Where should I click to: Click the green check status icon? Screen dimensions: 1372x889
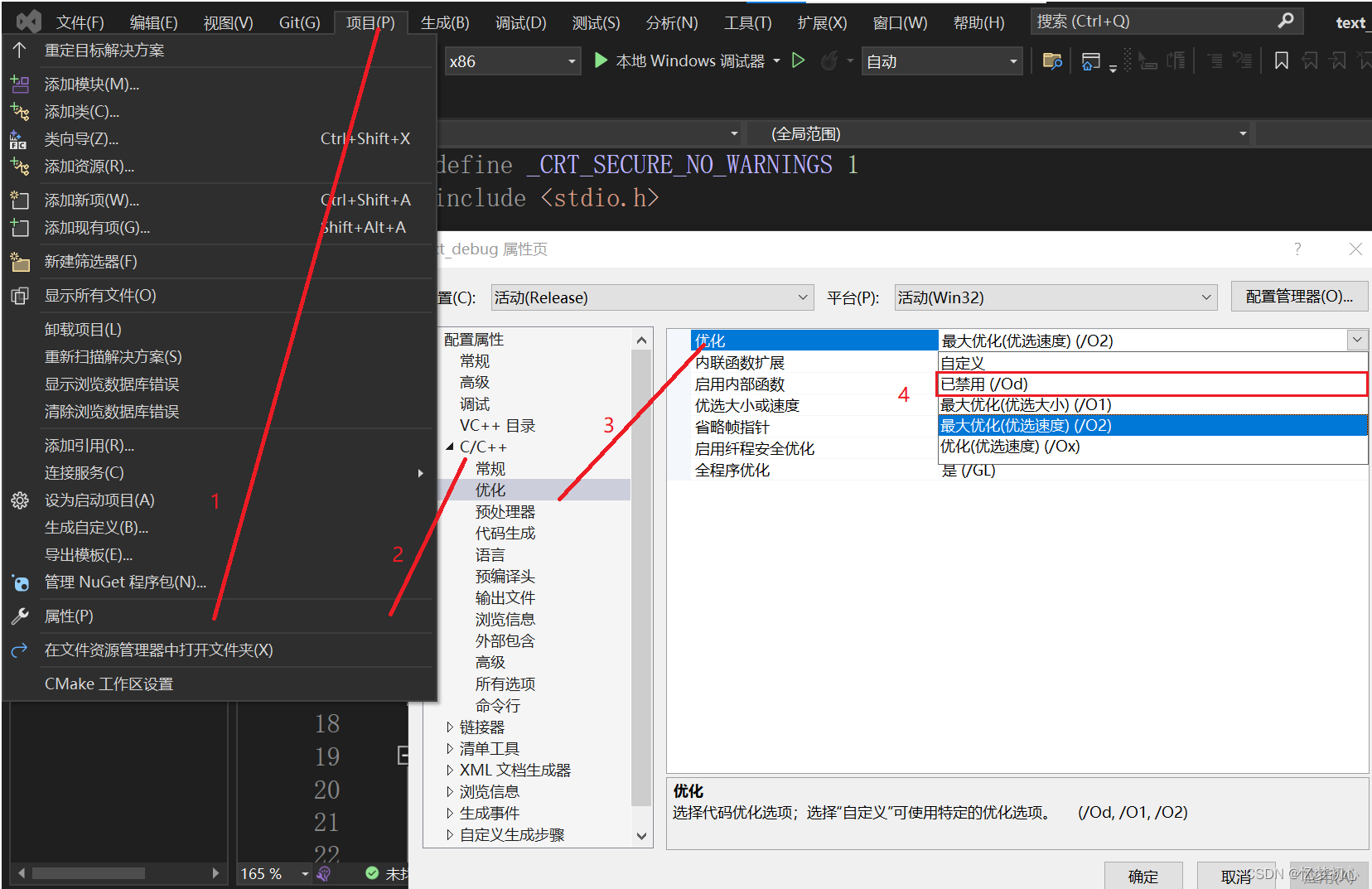pyautogui.click(x=372, y=873)
